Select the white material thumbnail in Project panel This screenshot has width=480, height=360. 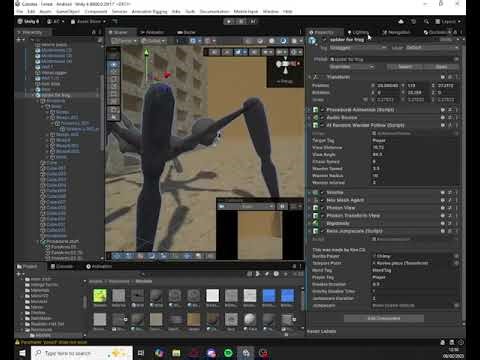click(x=212, y=296)
